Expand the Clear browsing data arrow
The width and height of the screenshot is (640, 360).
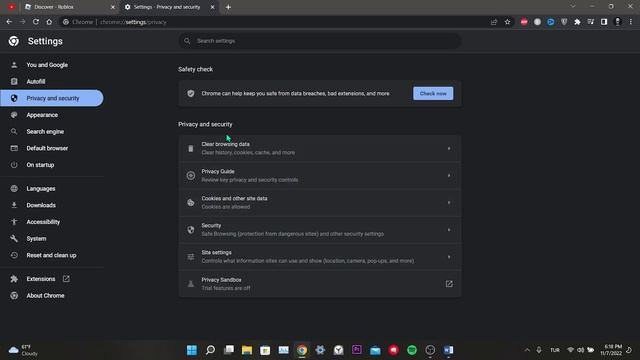coord(449,149)
